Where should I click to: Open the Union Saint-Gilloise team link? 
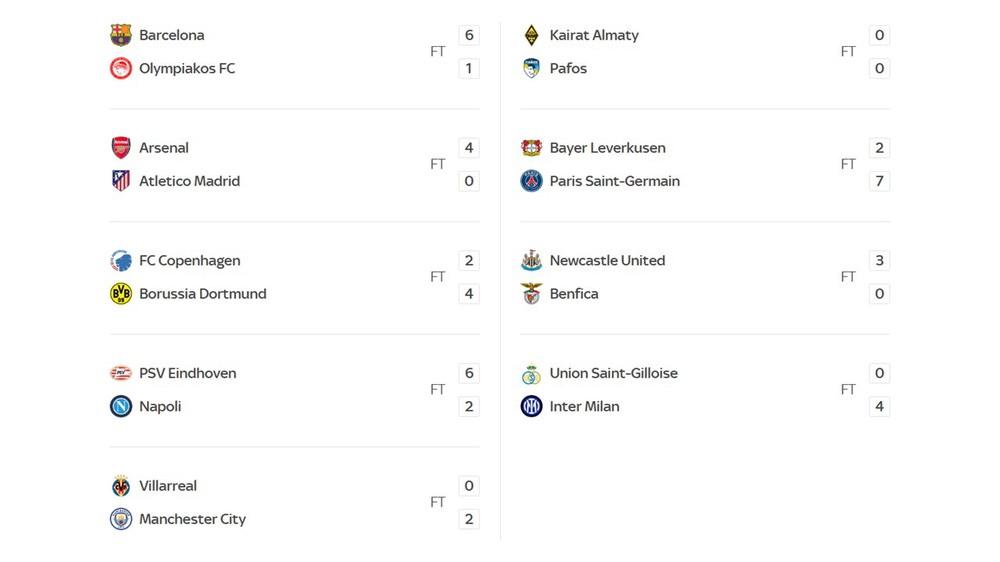[613, 373]
